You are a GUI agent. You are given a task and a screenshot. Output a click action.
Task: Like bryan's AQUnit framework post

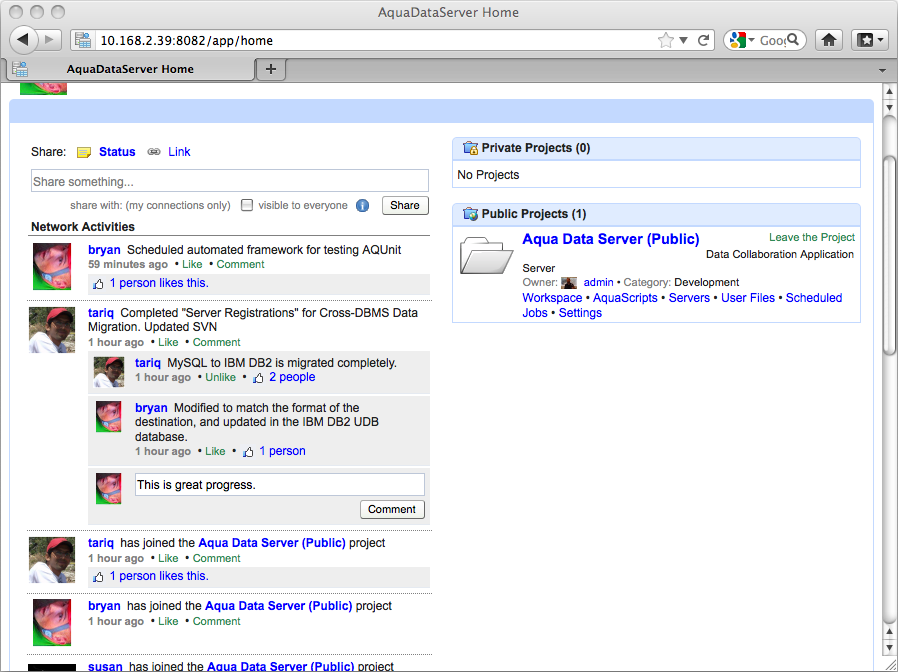tap(192, 264)
